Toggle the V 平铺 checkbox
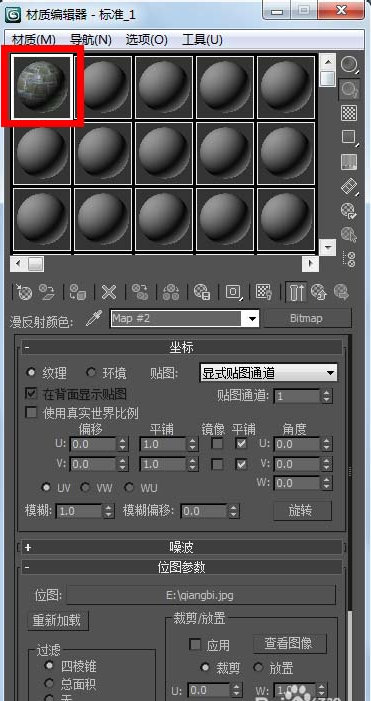371x701 pixels. [241, 465]
